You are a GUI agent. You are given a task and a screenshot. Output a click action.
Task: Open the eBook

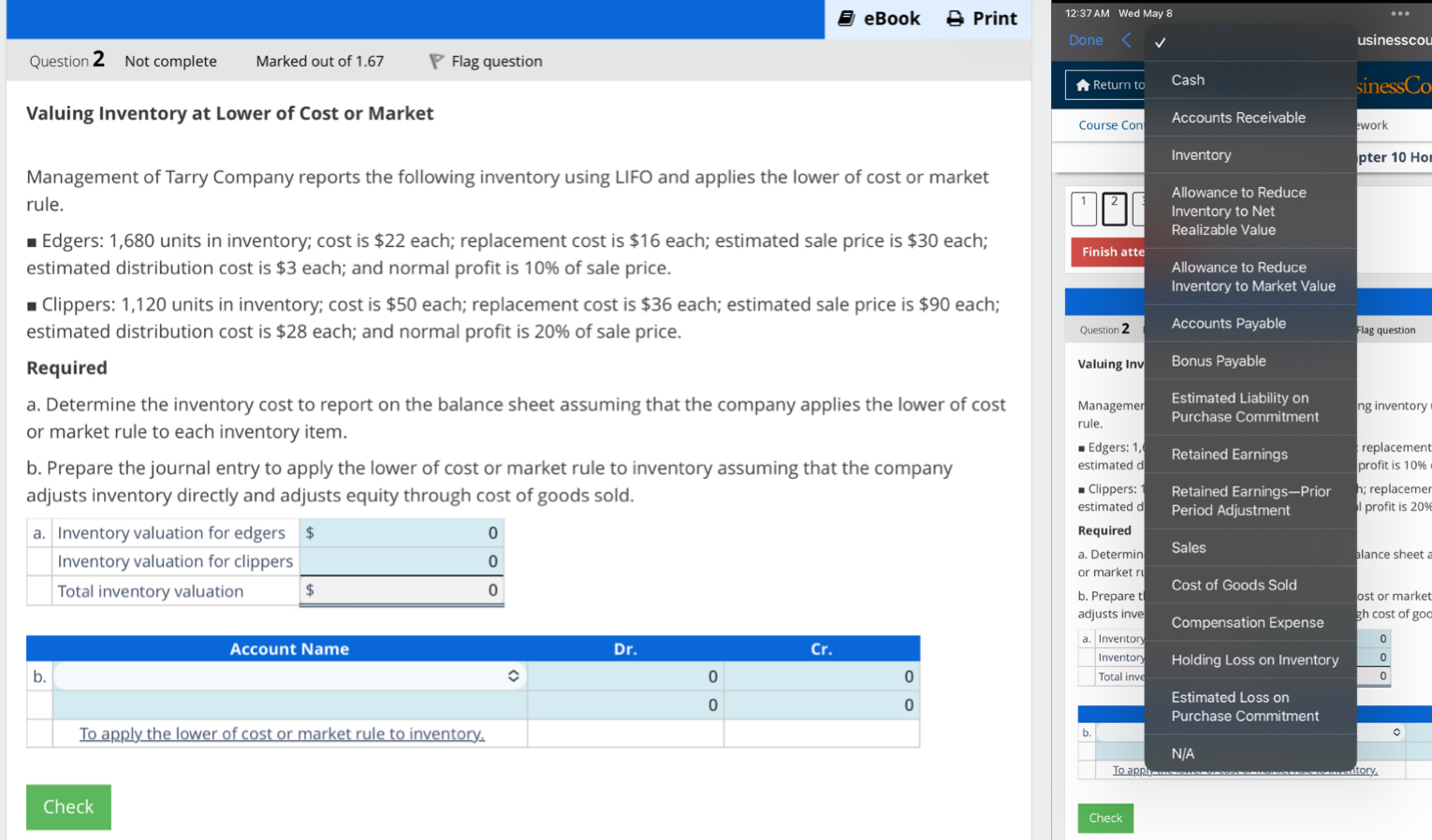878,18
